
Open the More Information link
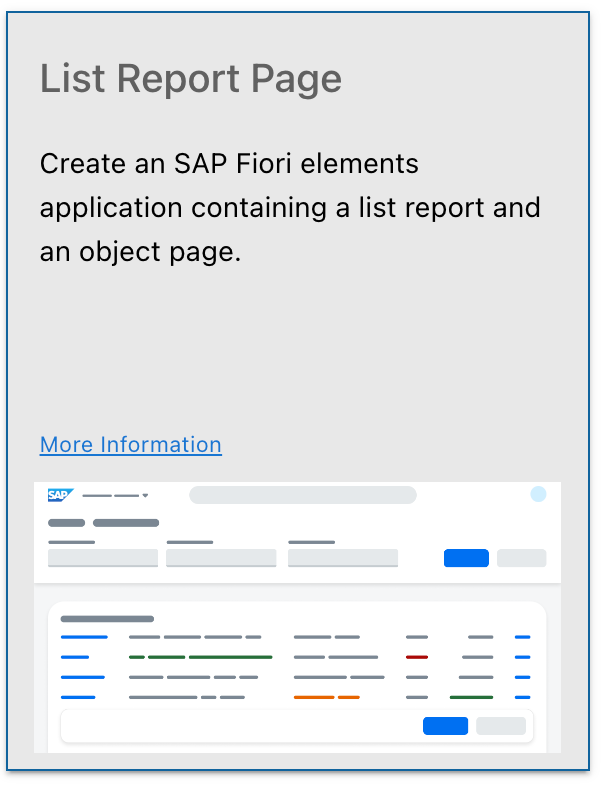131,445
